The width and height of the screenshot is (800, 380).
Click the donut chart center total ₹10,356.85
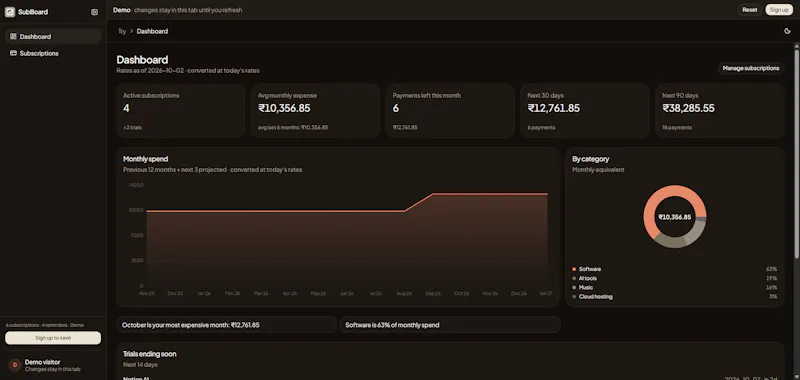click(674, 217)
